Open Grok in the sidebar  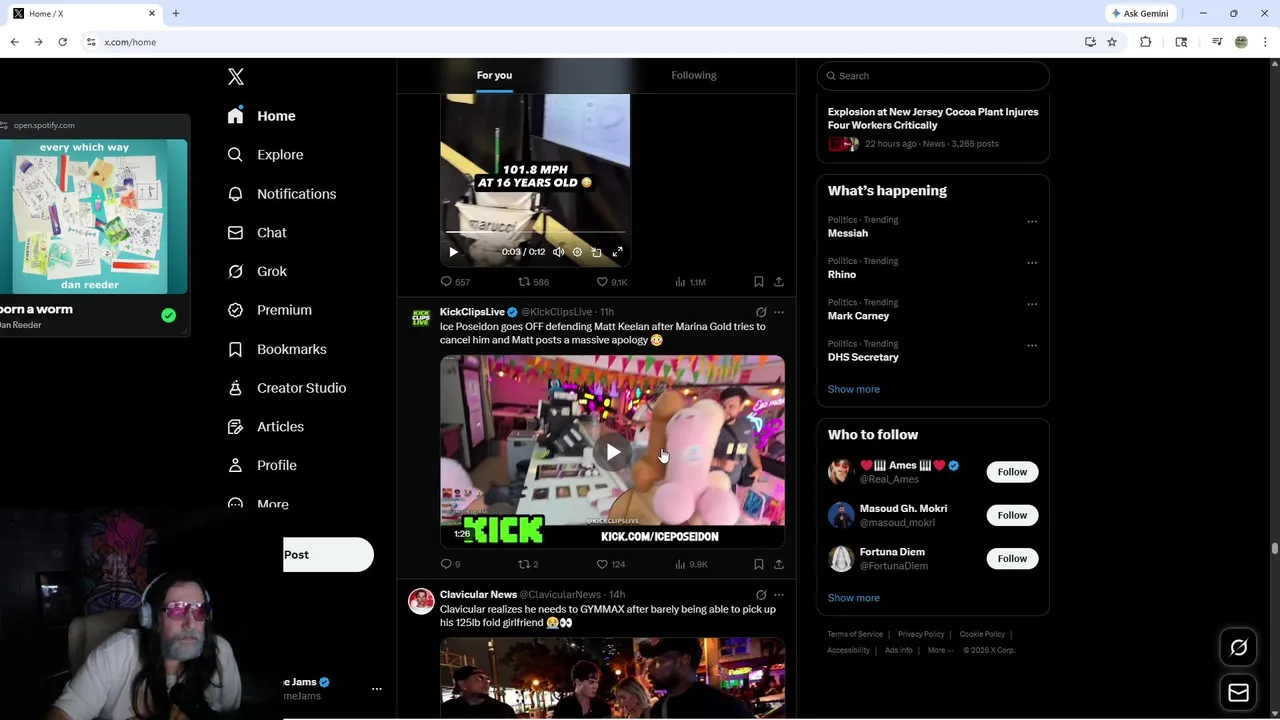(x=257, y=272)
